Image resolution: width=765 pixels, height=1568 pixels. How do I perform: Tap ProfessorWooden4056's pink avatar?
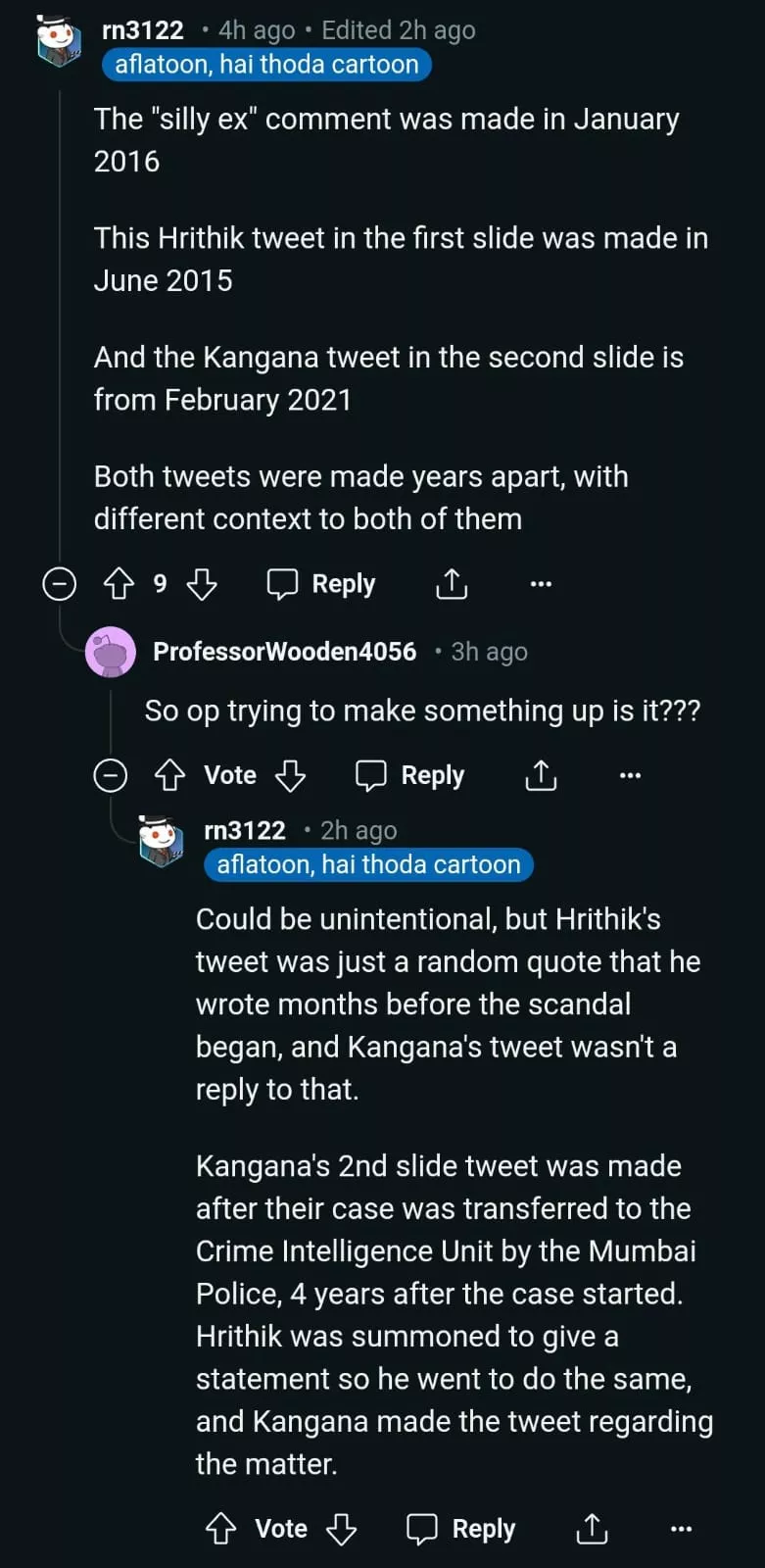click(111, 652)
